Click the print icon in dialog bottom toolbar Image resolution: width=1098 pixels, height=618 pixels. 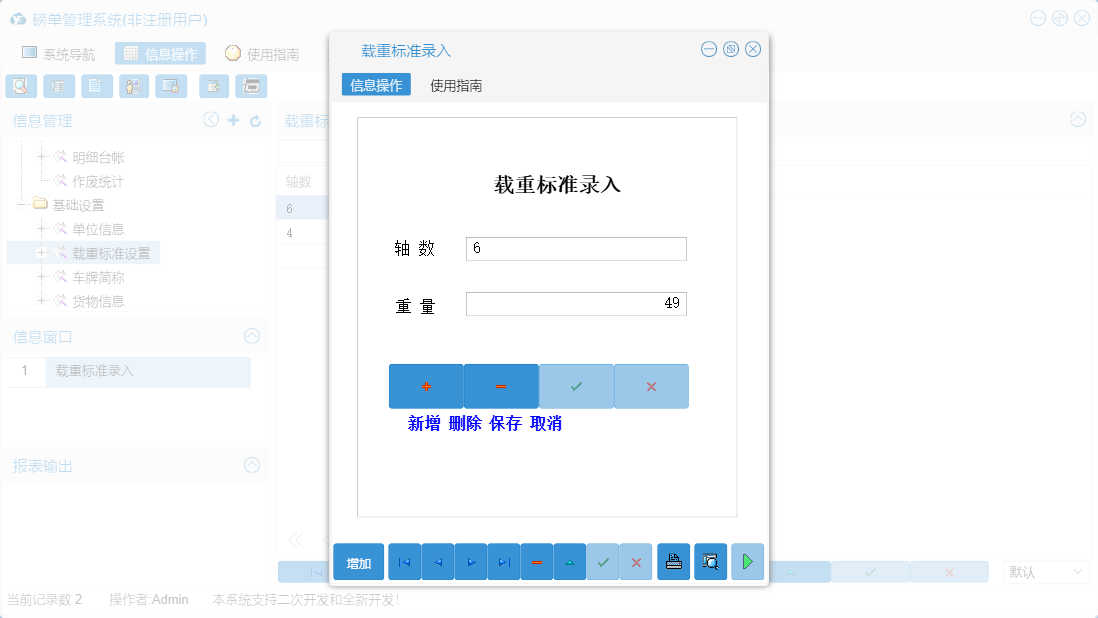click(673, 561)
